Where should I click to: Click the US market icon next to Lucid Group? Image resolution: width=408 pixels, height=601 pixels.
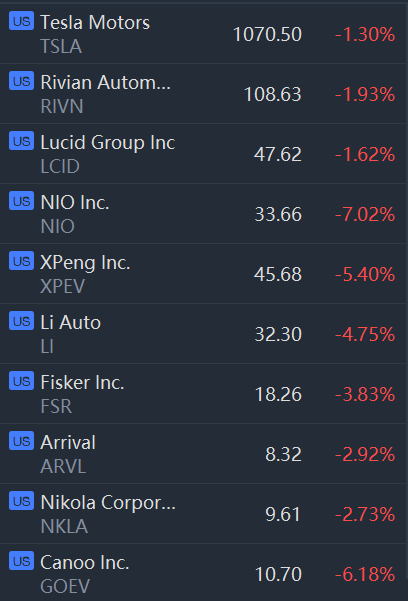(x=21, y=141)
